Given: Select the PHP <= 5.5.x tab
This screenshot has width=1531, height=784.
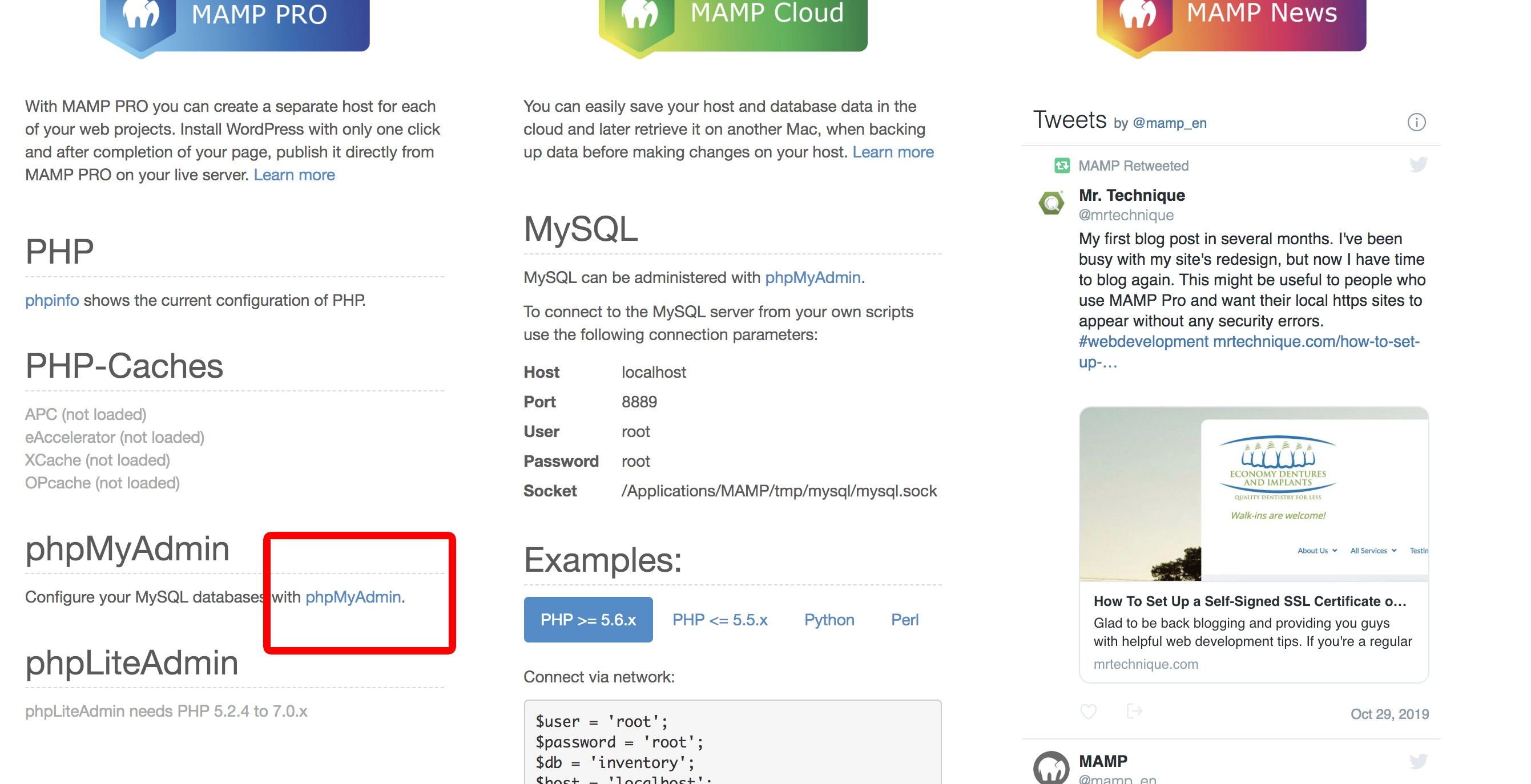Looking at the screenshot, I should click(720, 620).
